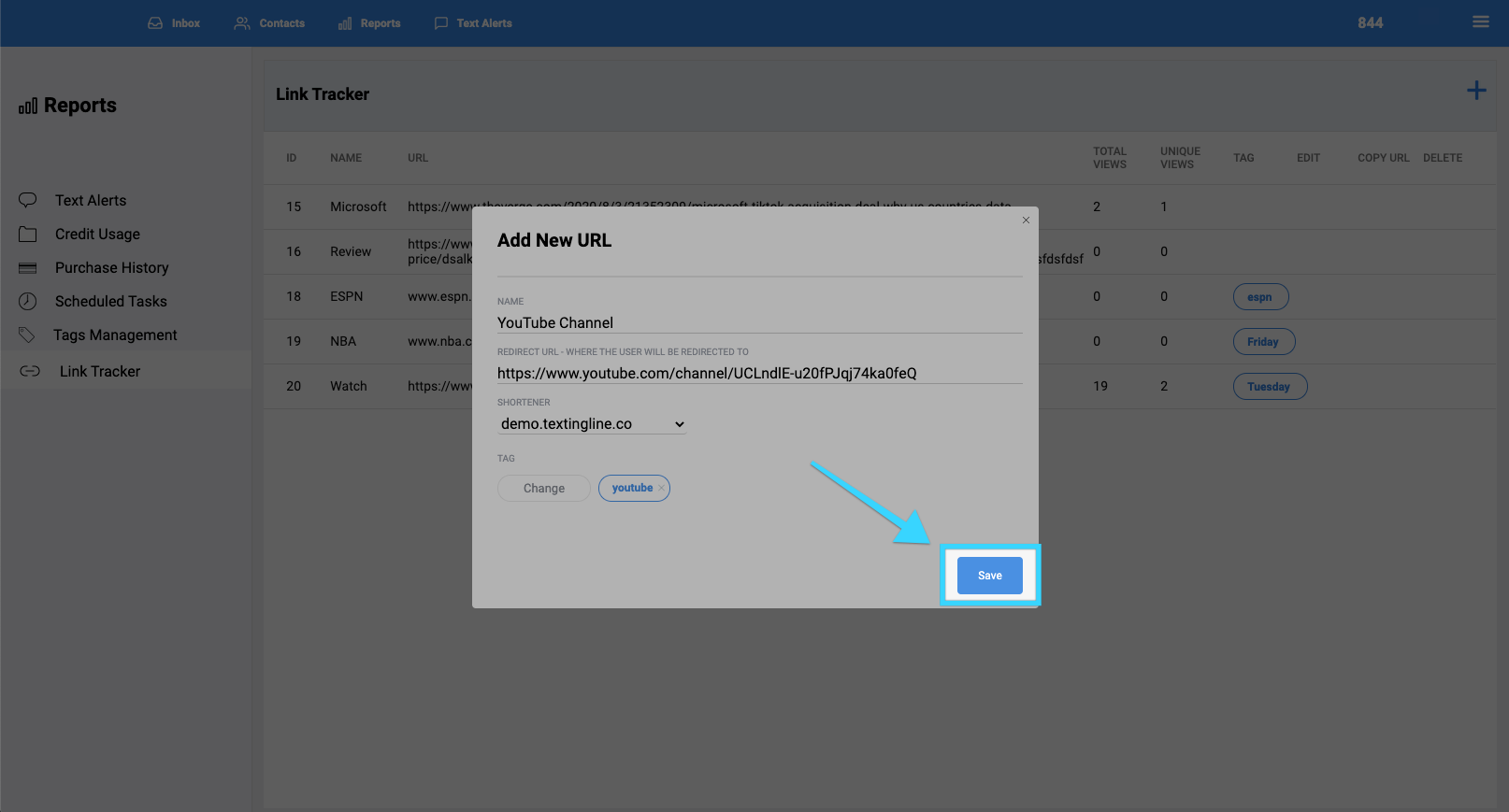Select Credit Usage in sidebar
The image size is (1509, 812).
tap(97, 234)
